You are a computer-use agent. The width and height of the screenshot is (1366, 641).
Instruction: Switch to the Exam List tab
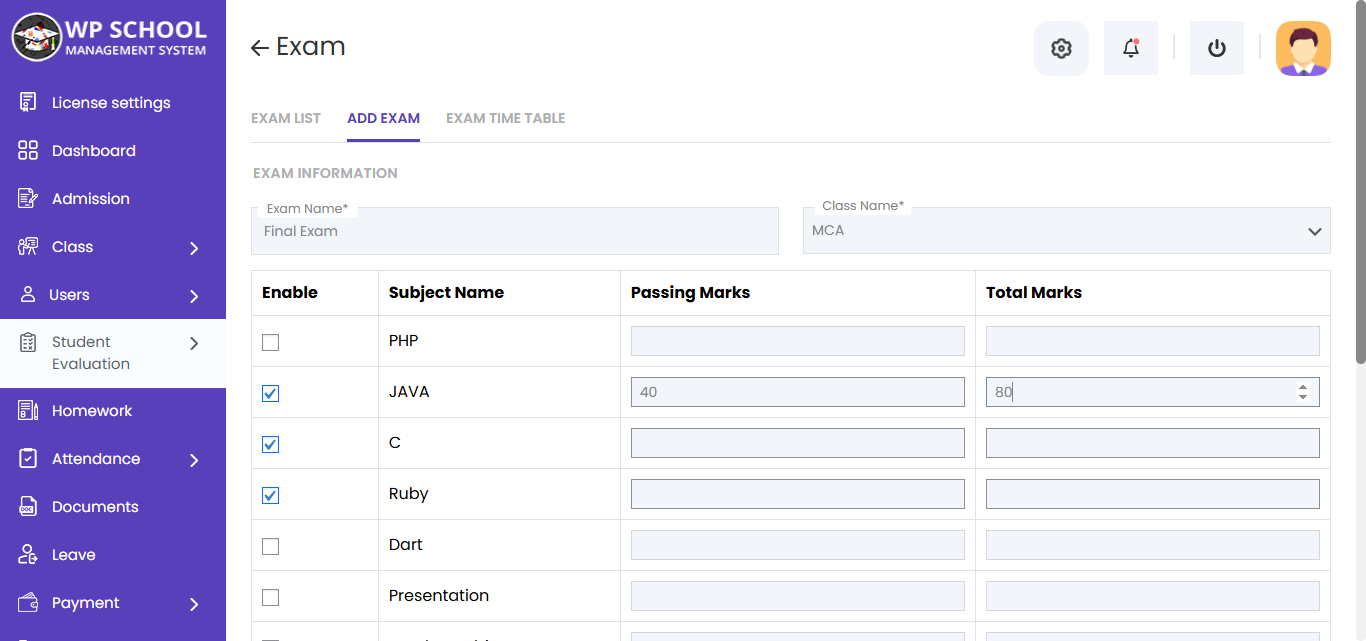[286, 118]
